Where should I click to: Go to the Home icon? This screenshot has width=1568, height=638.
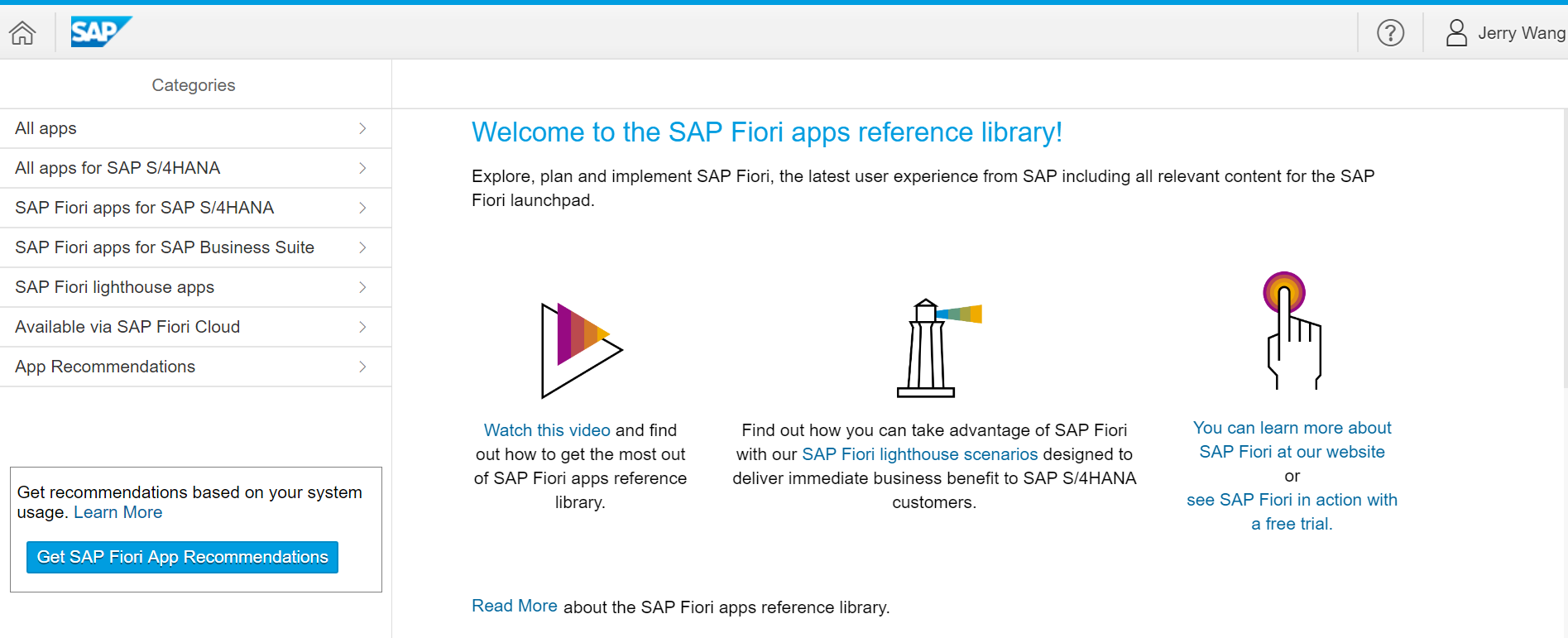pyautogui.click(x=22, y=33)
